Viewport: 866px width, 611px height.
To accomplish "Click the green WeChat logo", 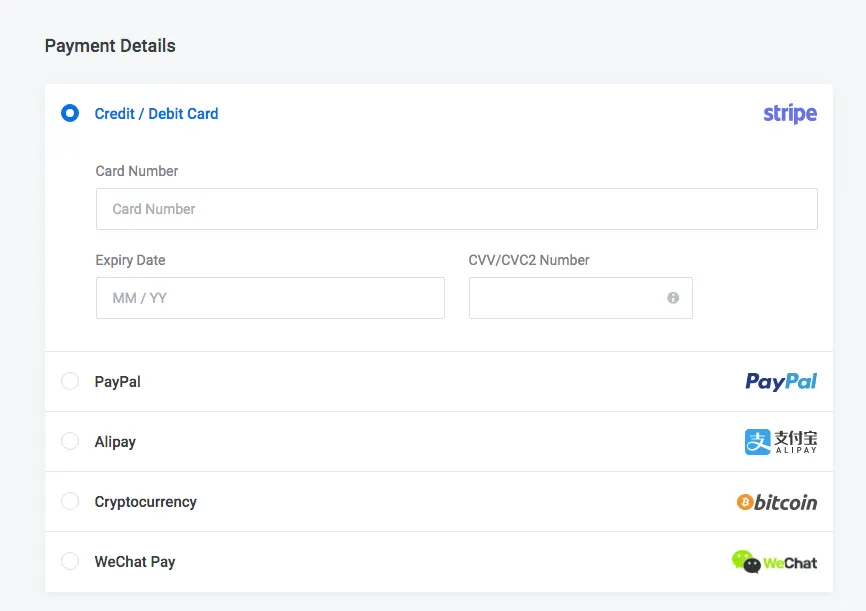I will pos(774,562).
